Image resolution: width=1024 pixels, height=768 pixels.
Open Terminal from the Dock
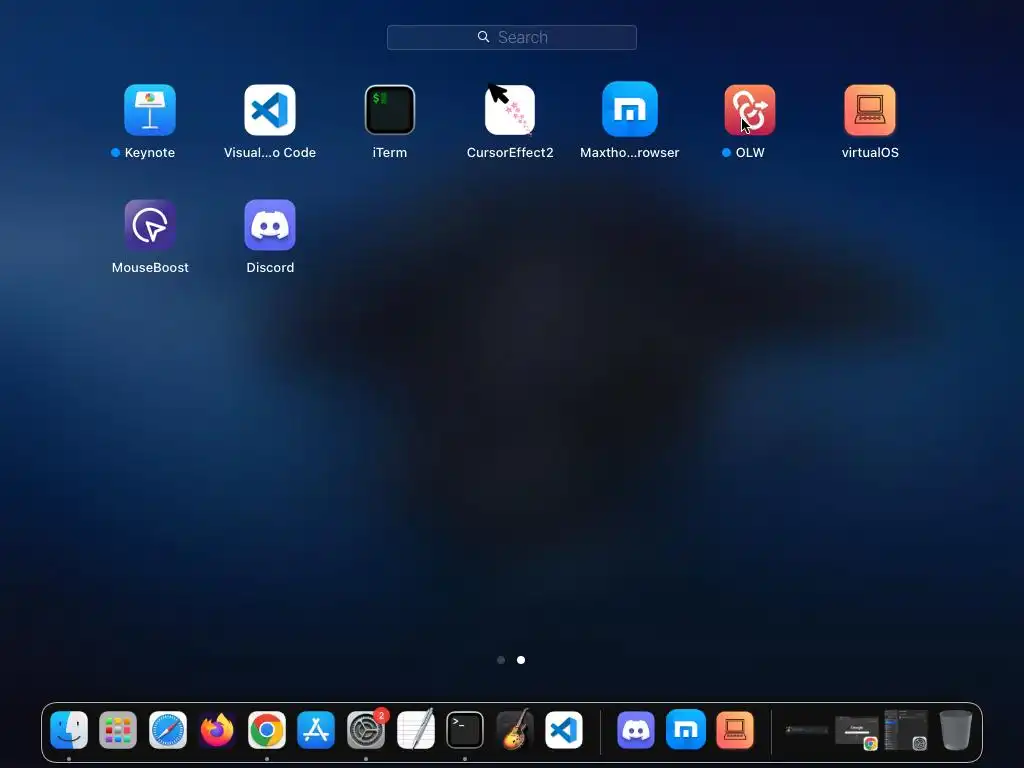[x=465, y=729]
